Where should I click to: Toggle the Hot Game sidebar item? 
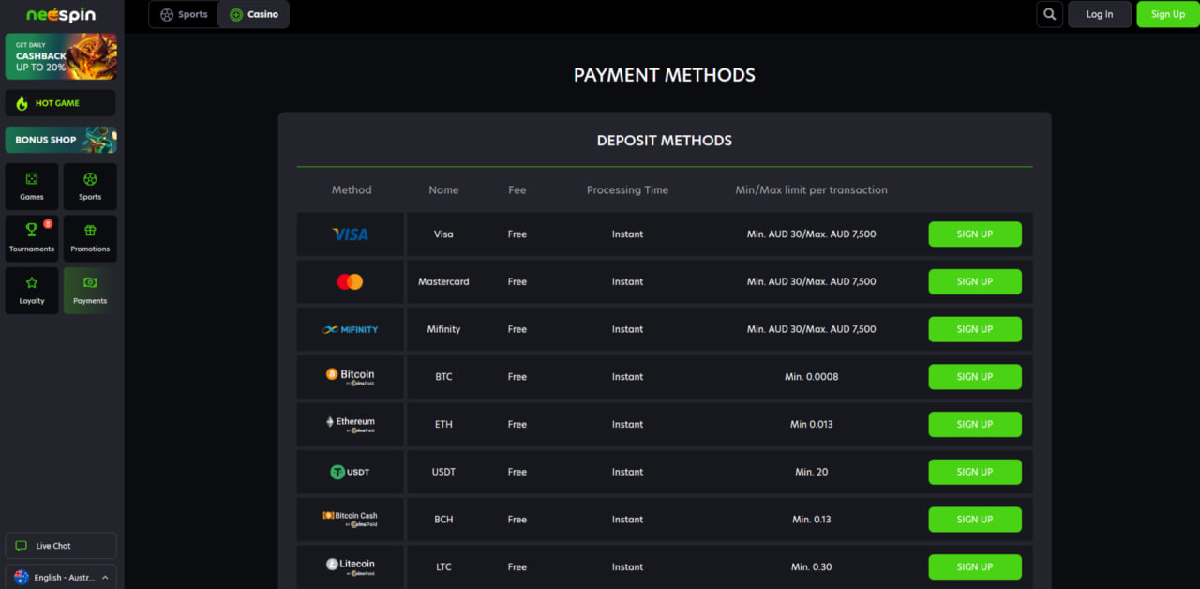[60, 102]
